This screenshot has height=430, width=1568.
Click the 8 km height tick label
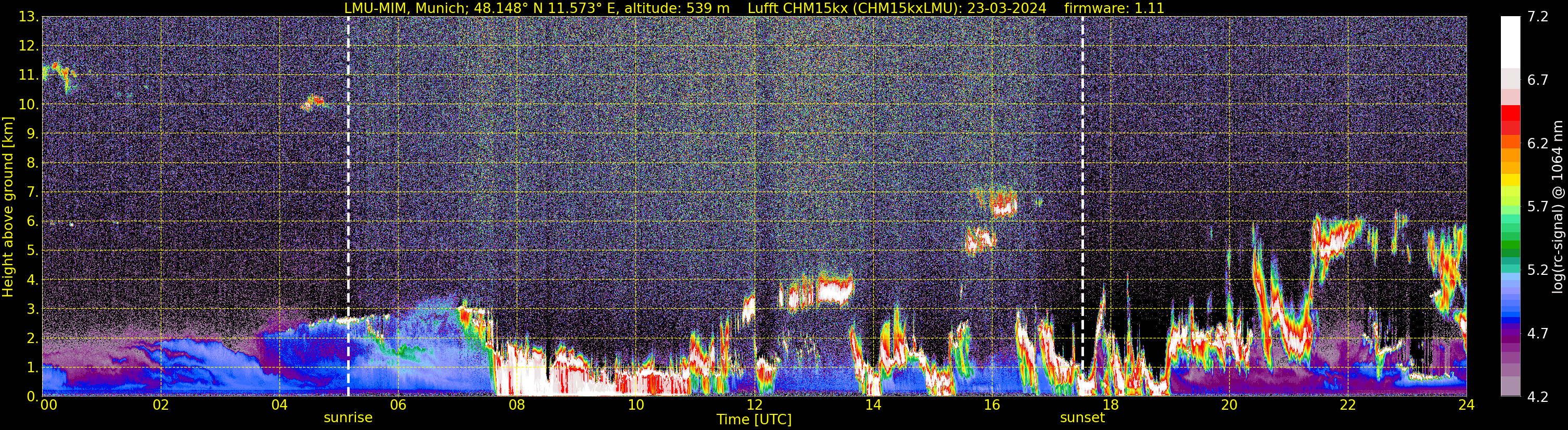coord(32,163)
